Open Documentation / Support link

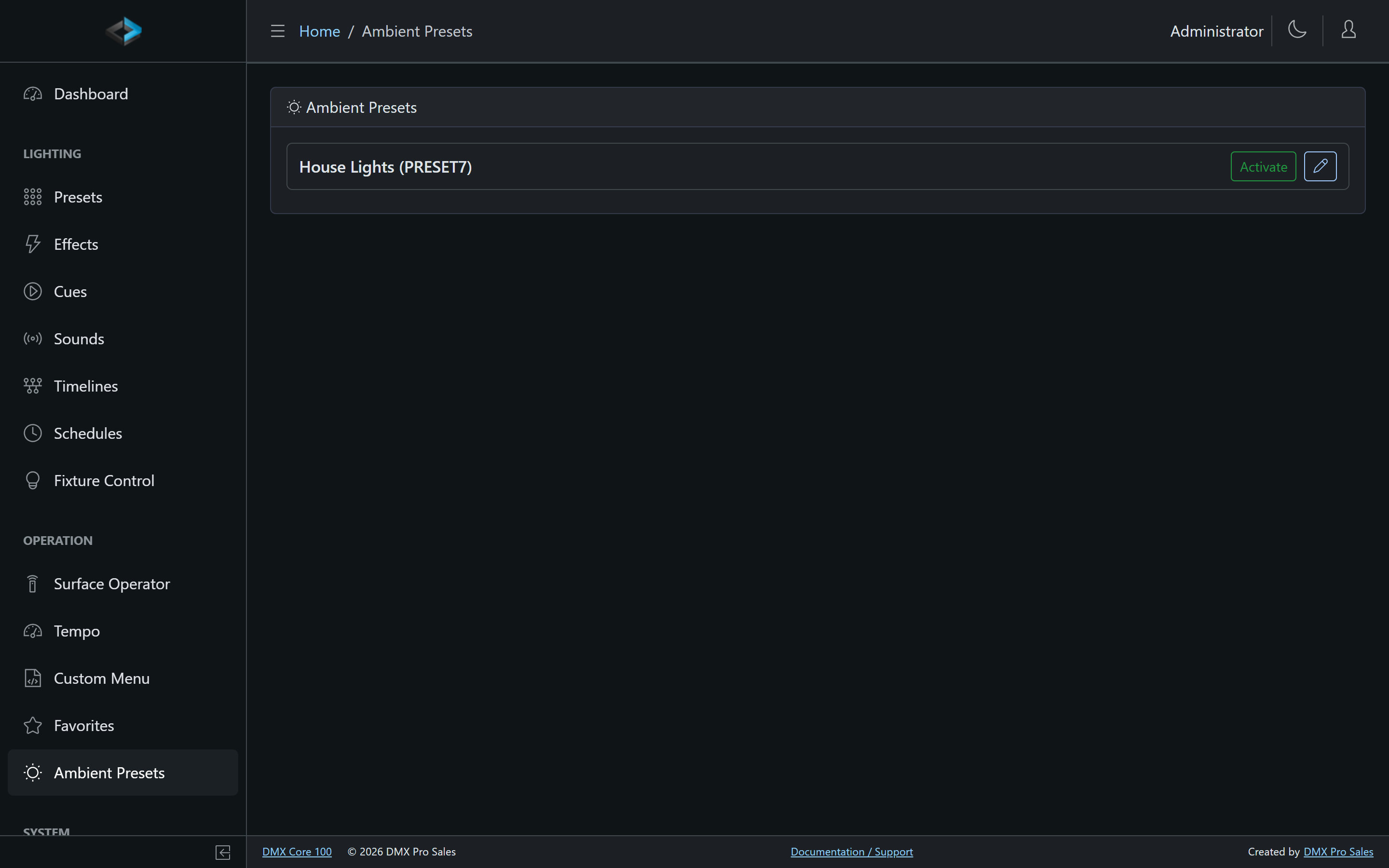[852, 852]
